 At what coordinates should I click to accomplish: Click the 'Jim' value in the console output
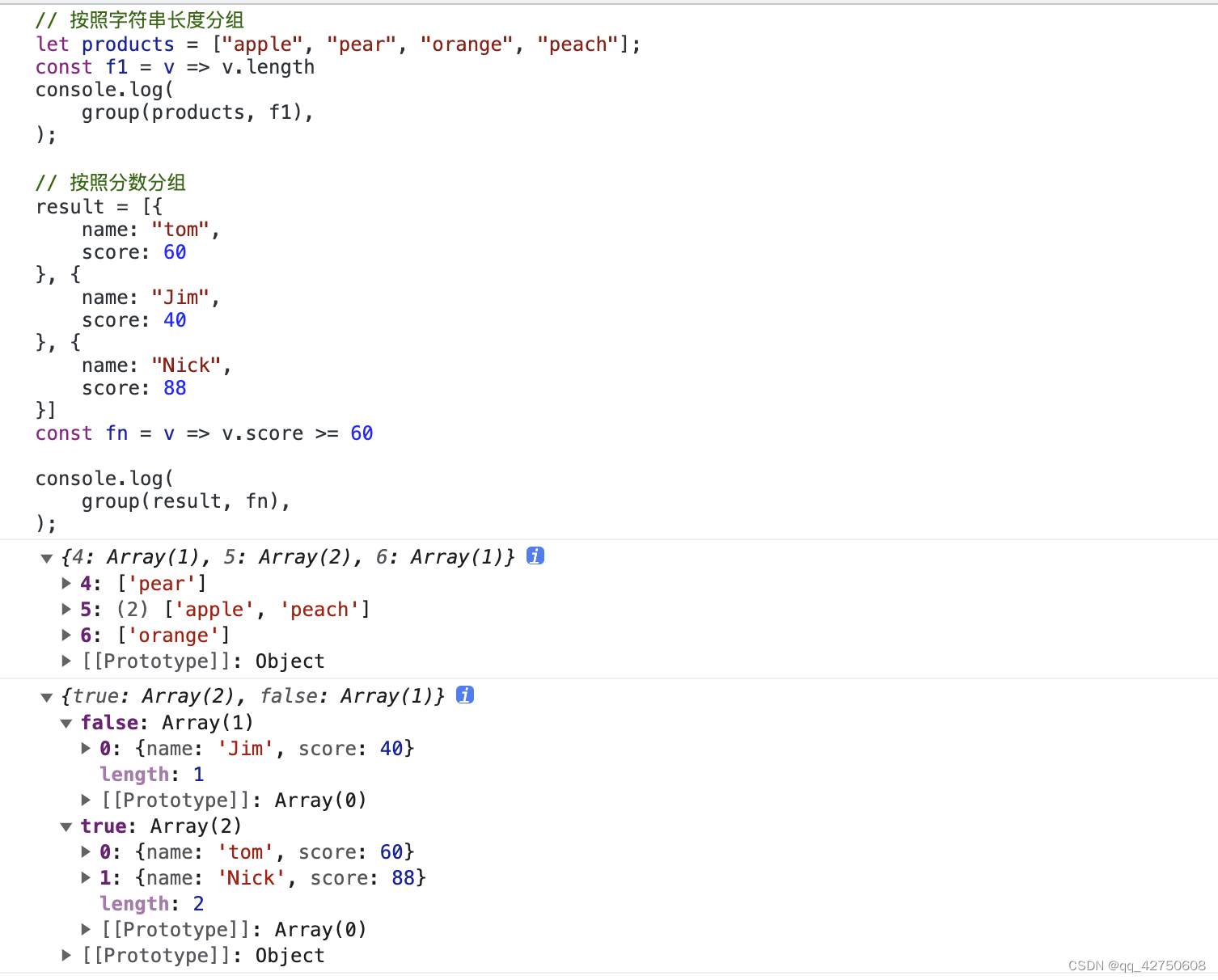pyautogui.click(x=246, y=748)
